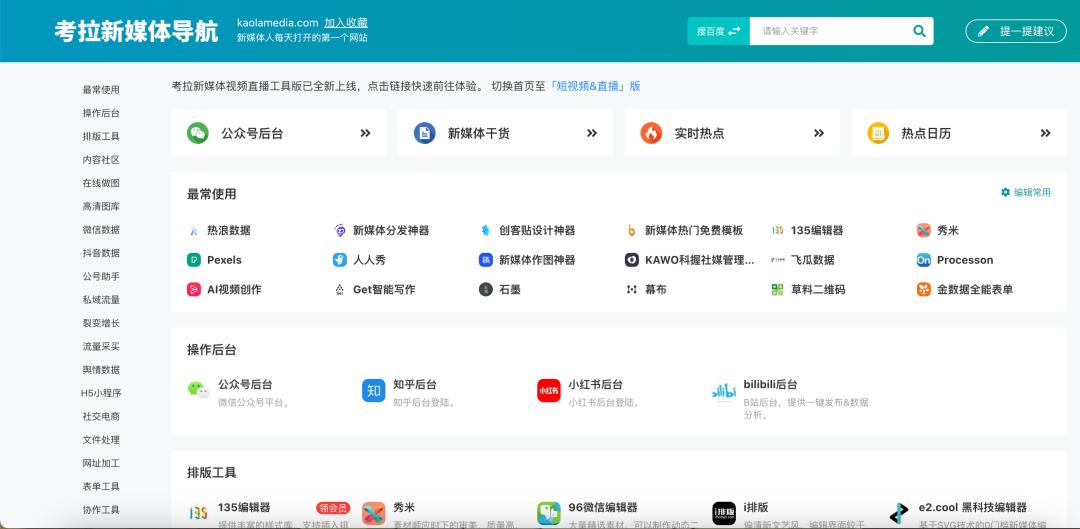Select 裂变增长 in the left sidebar
Viewport: 1080px width, 529px height.
101,323
